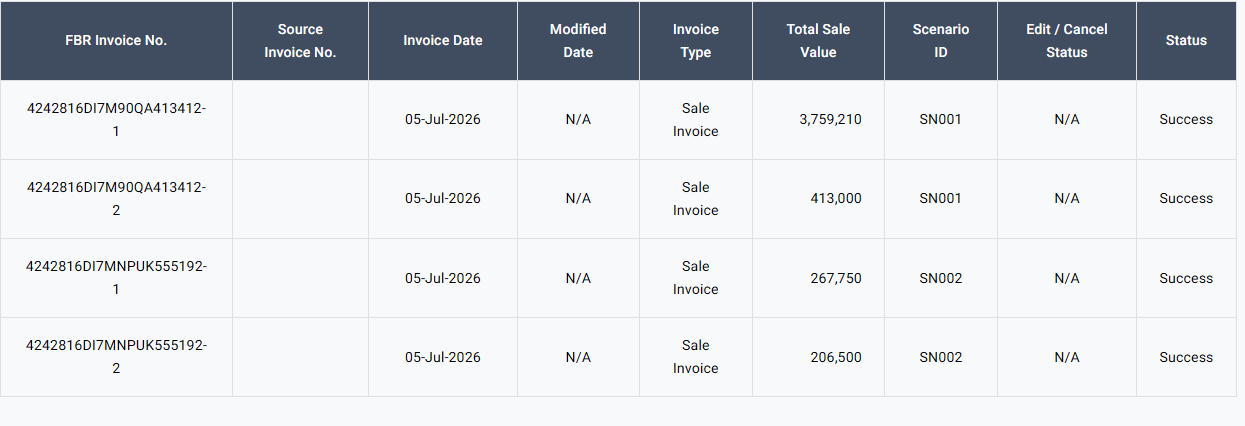The image size is (1245, 426).
Task: Select the Scenario ID column header
Action: (941, 41)
